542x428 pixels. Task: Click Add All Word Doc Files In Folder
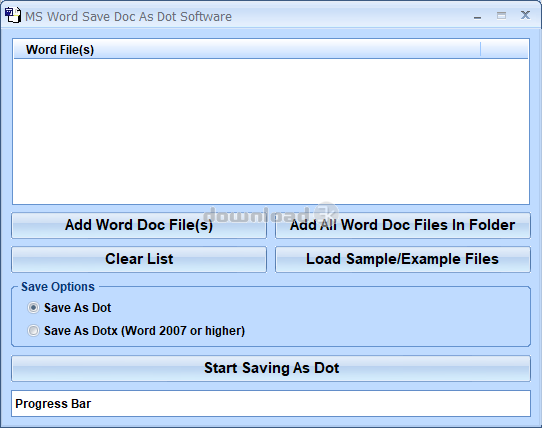(403, 225)
